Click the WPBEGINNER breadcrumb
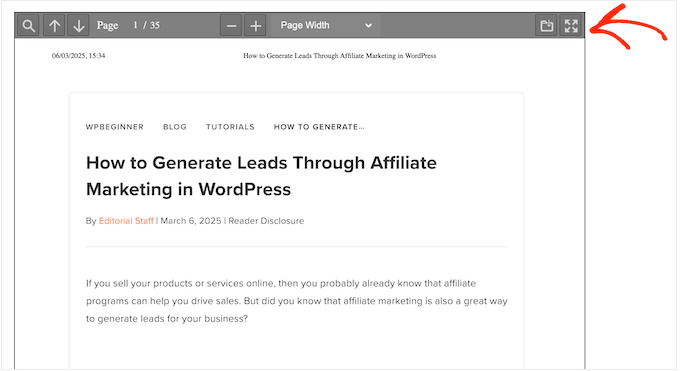The height and width of the screenshot is (371, 680). pyautogui.click(x=114, y=127)
